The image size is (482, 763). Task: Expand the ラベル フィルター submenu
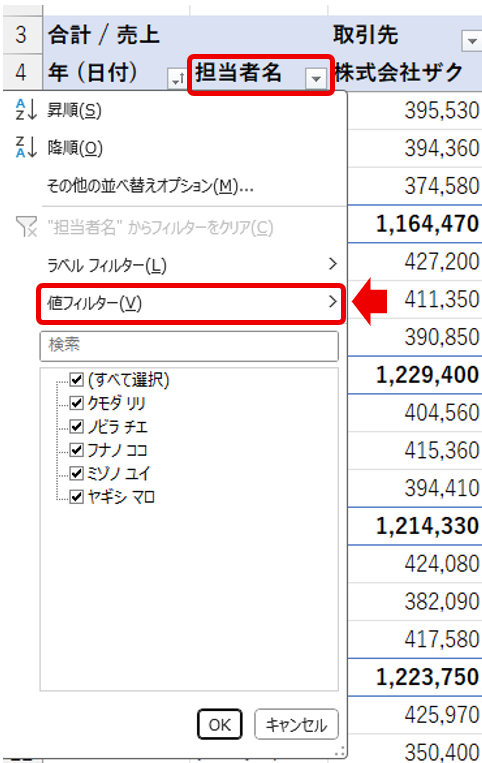(x=192, y=265)
